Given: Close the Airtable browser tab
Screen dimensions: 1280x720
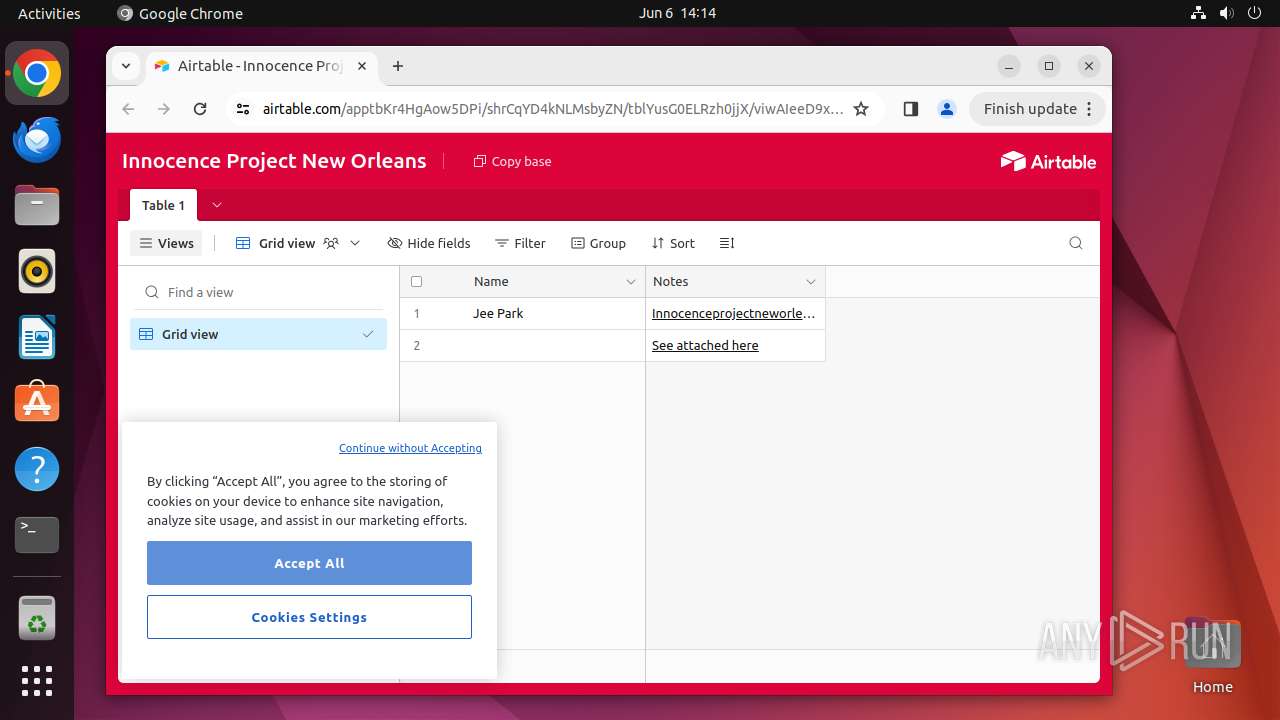Looking at the screenshot, I should 362,66.
